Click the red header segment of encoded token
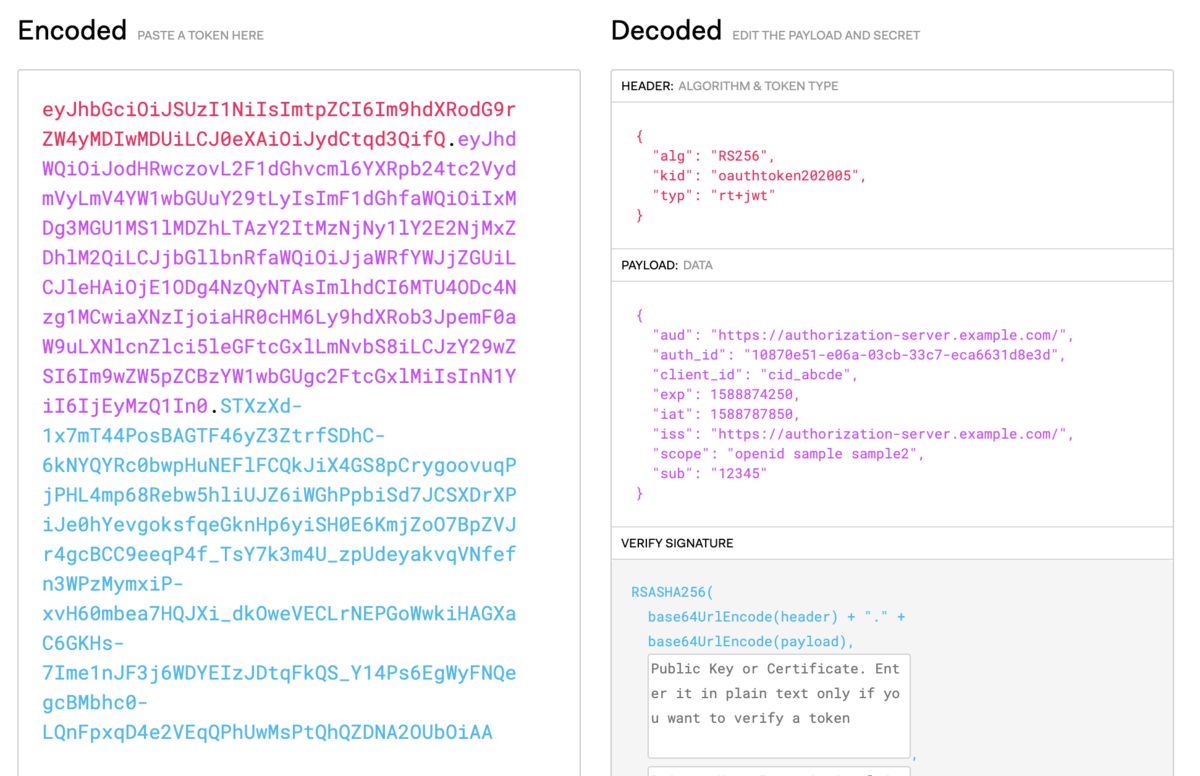Image resolution: width=1200 pixels, height=776 pixels. pyautogui.click(x=279, y=123)
